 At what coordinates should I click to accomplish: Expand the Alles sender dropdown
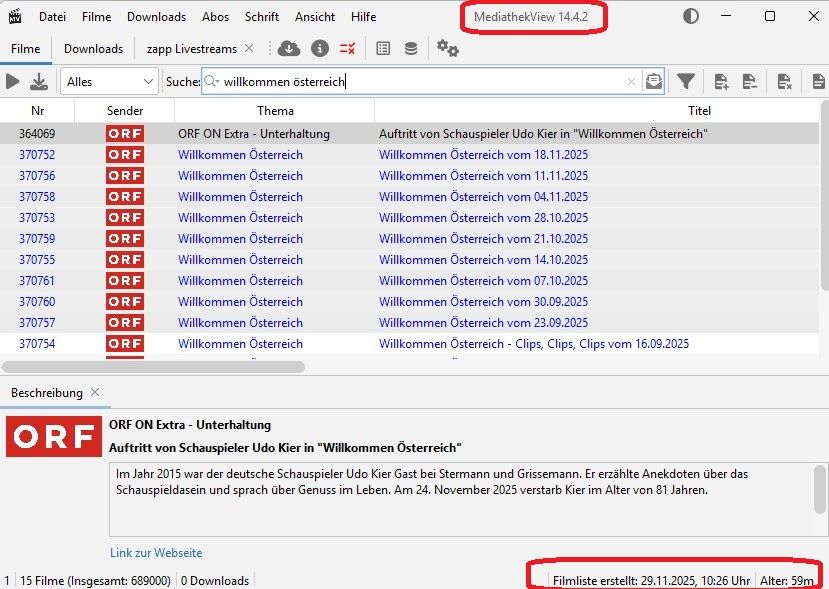(110, 82)
